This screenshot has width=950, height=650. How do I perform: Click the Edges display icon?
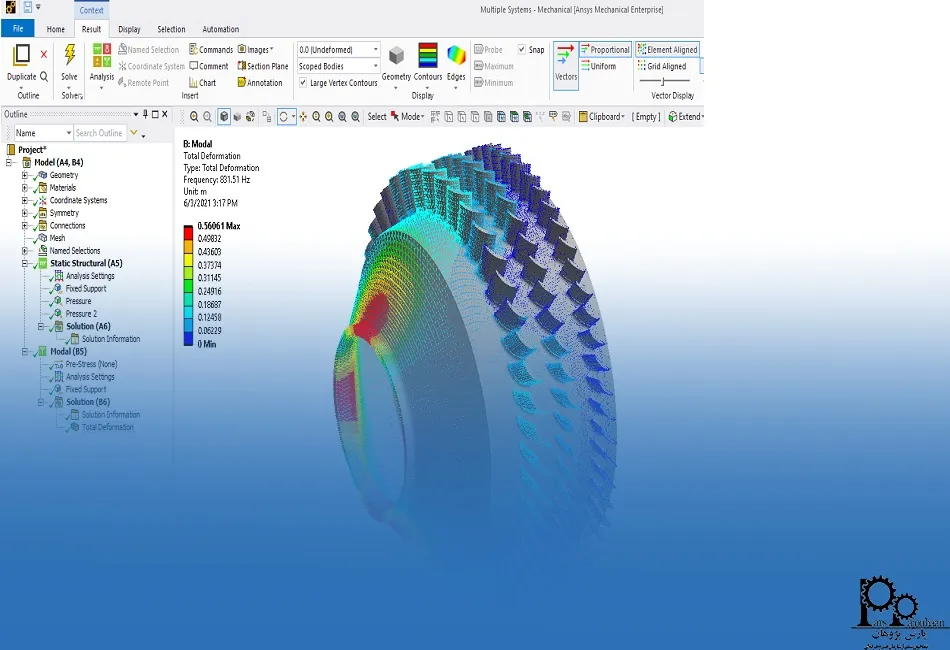[456, 56]
